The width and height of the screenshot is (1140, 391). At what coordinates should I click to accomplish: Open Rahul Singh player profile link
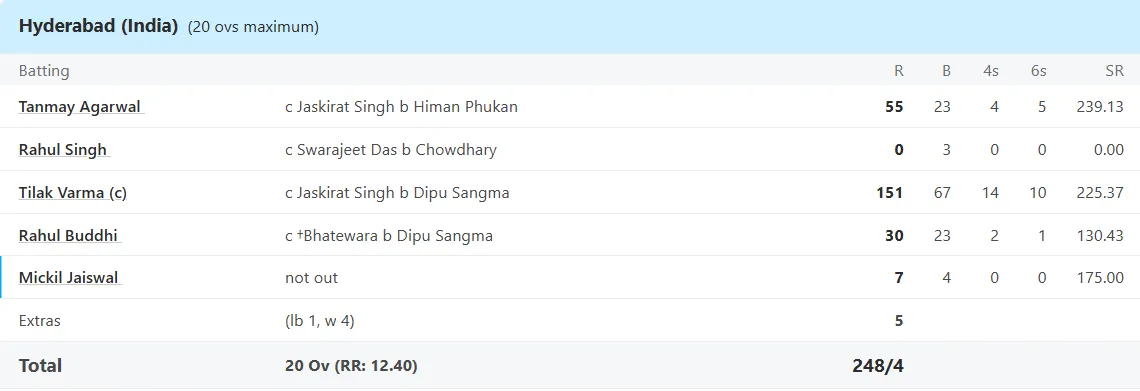[63, 150]
